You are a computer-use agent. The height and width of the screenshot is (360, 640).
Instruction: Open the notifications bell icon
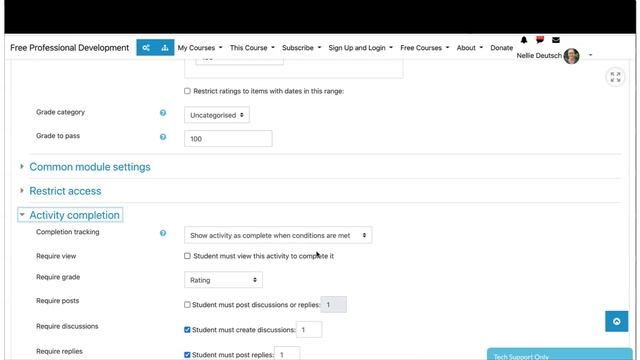tap(524, 40)
